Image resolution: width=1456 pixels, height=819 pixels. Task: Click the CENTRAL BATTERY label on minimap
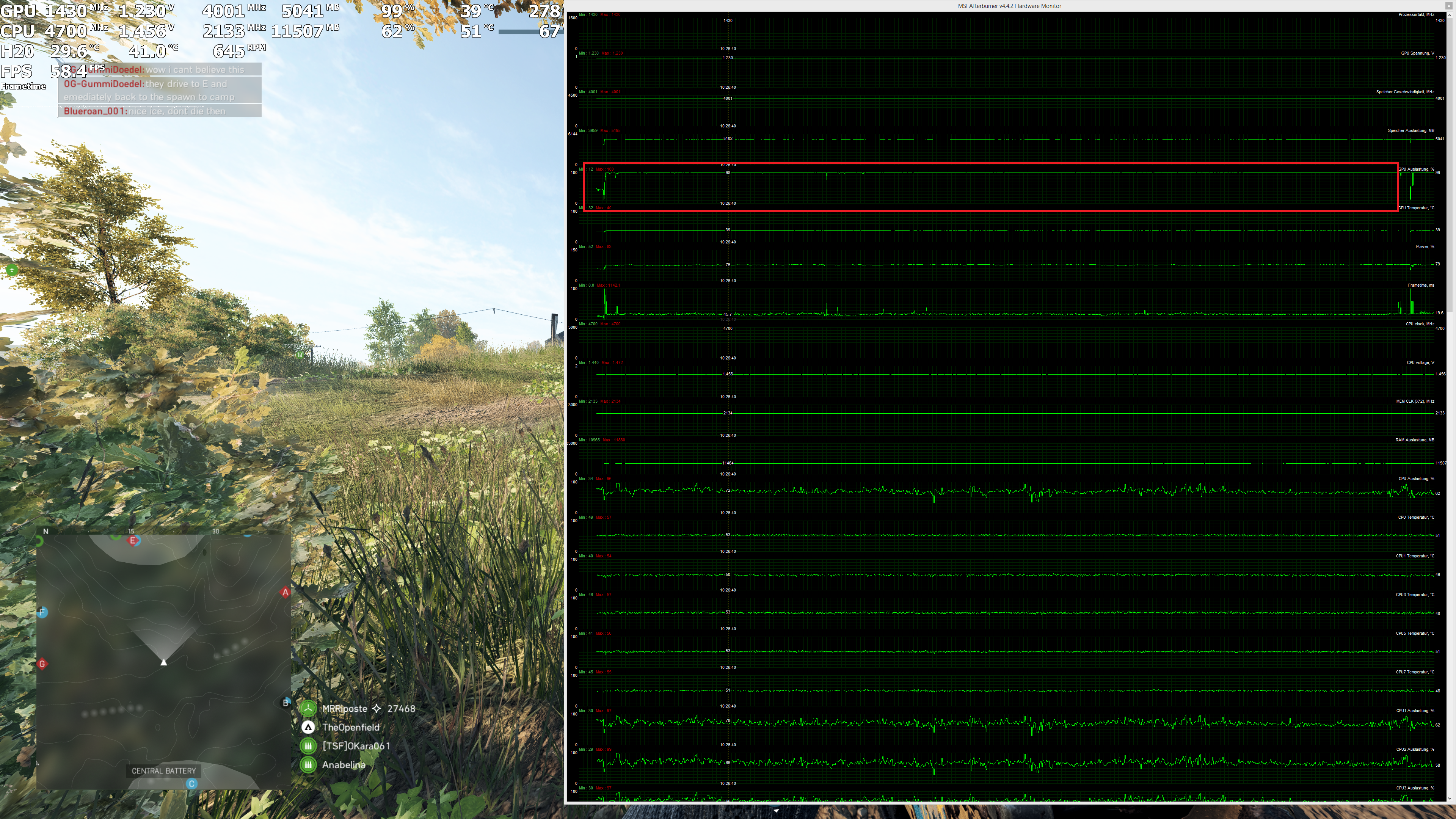[x=164, y=770]
